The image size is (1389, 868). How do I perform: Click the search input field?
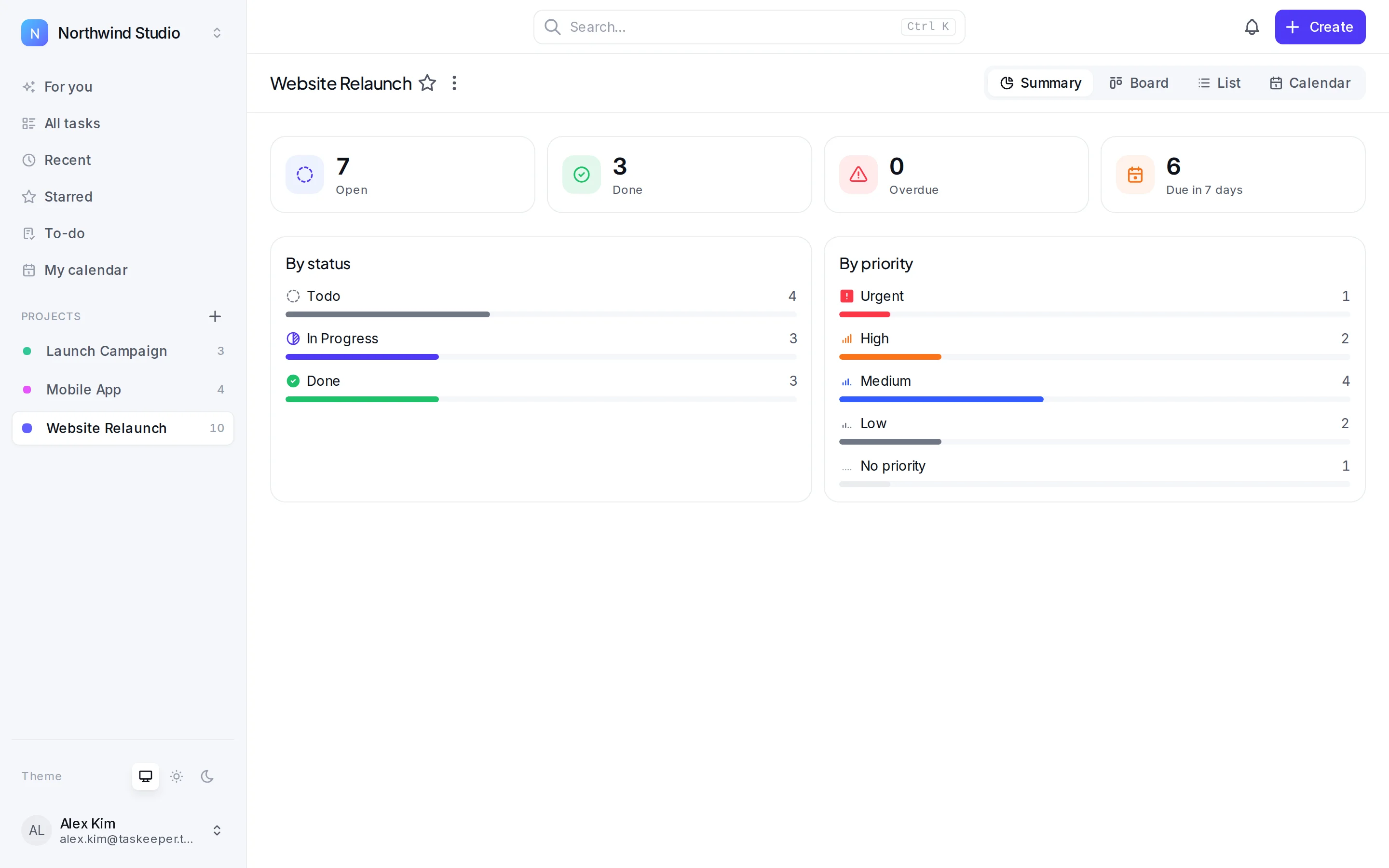(x=749, y=27)
